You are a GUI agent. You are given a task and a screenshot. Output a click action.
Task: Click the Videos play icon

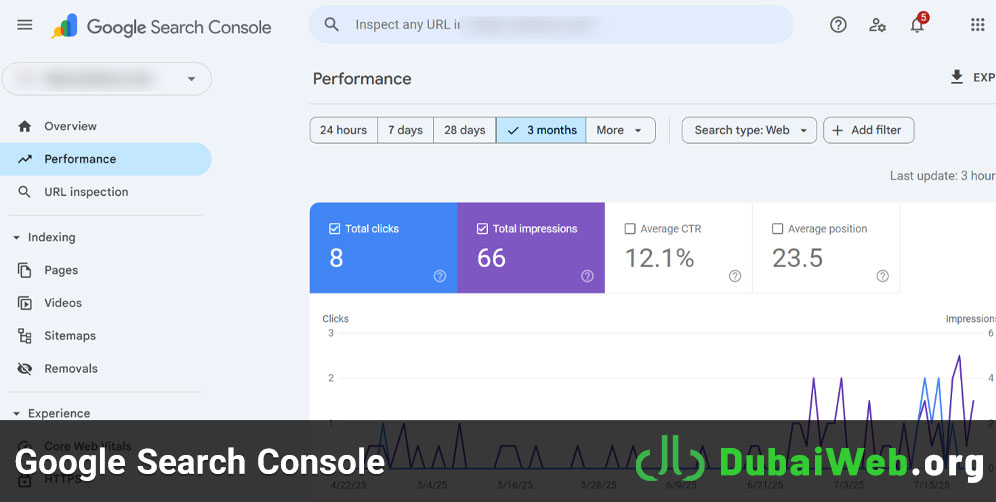[x=25, y=303]
